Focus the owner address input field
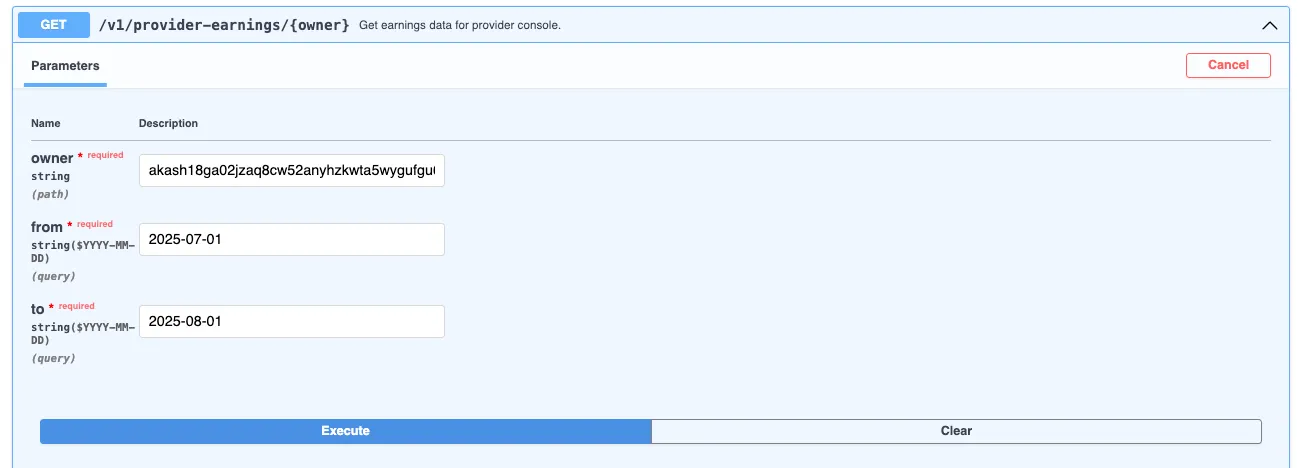This screenshot has width=1300, height=468. [x=291, y=171]
